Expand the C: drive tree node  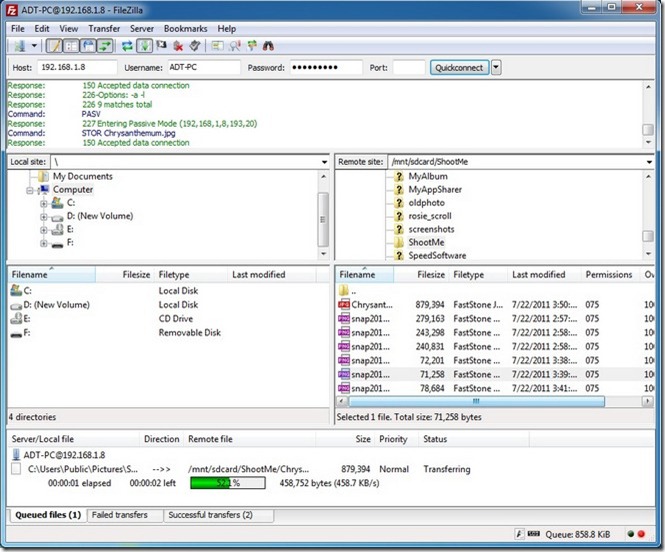[44, 203]
